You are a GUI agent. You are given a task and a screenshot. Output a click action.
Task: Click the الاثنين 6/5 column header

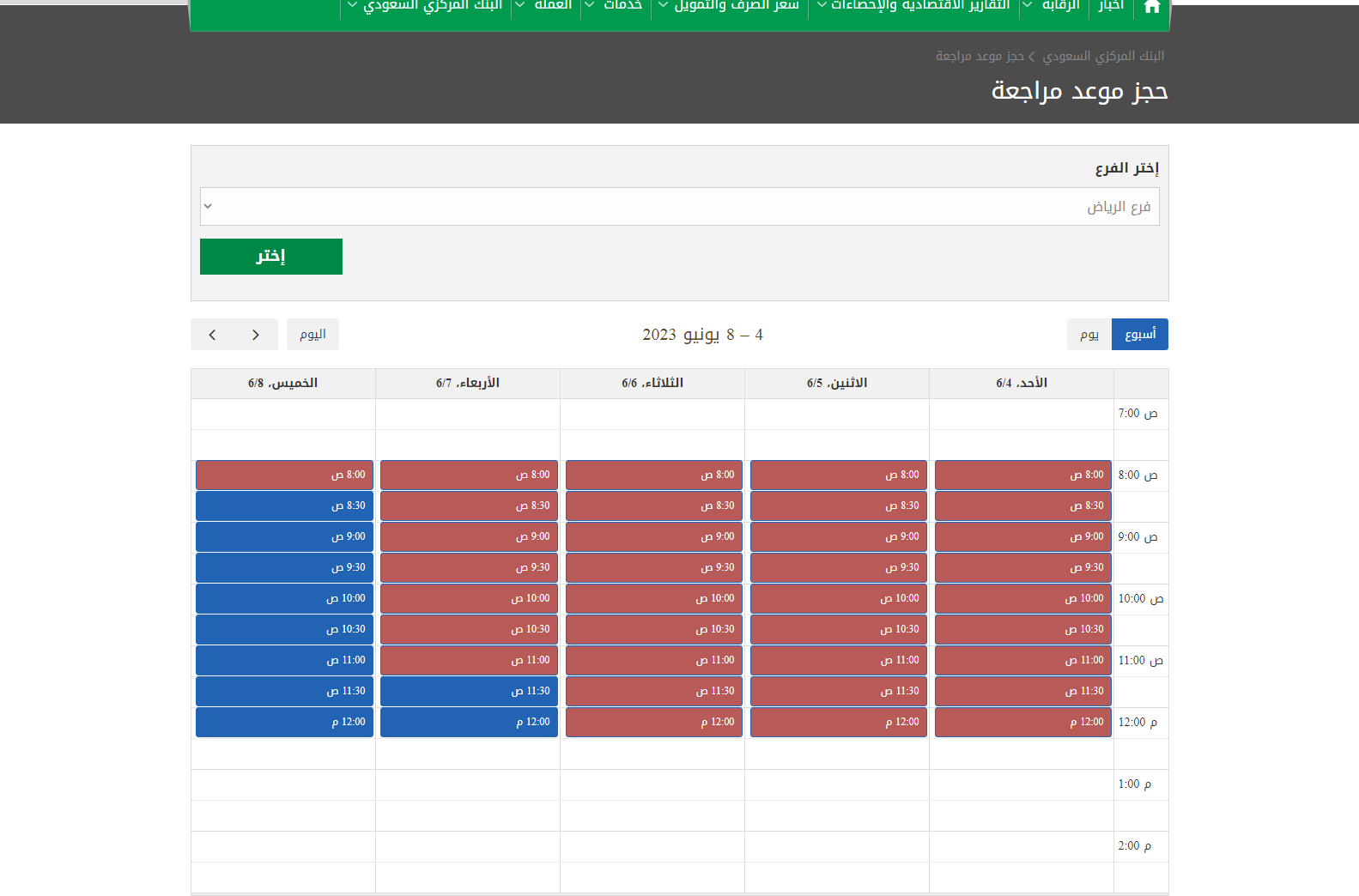click(837, 384)
